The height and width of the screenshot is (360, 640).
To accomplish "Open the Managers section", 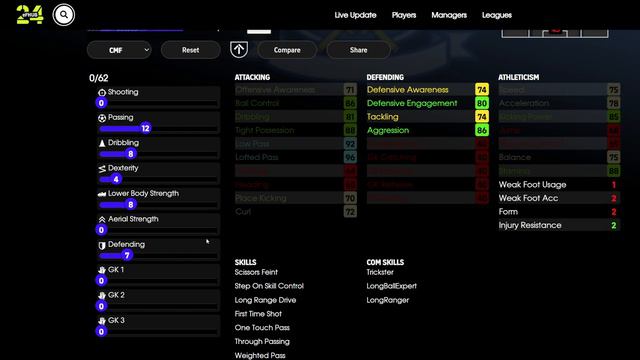I will click(x=449, y=15).
